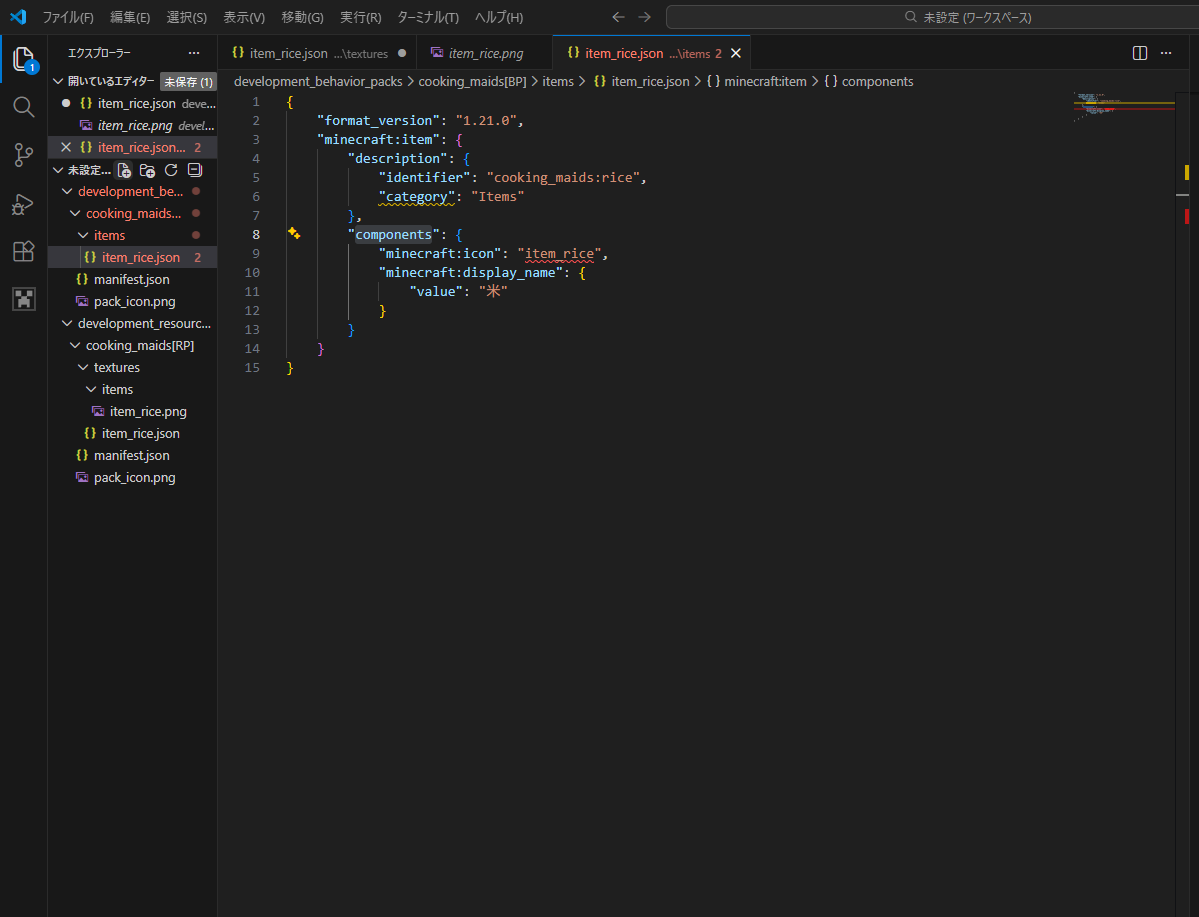
Task: Refresh the explorer file tree
Action: (171, 170)
